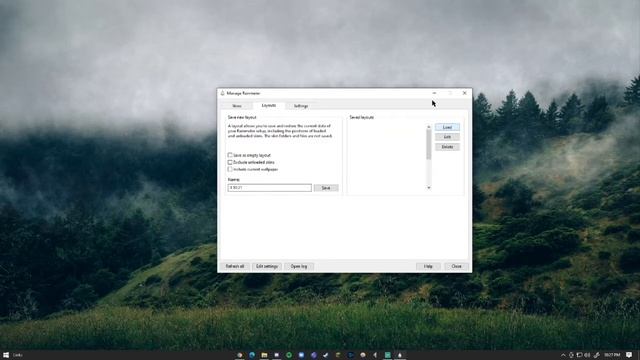Viewport: 640px width, 360px height.
Task: Click the teal square taskbar icon
Action: [x=387, y=355]
